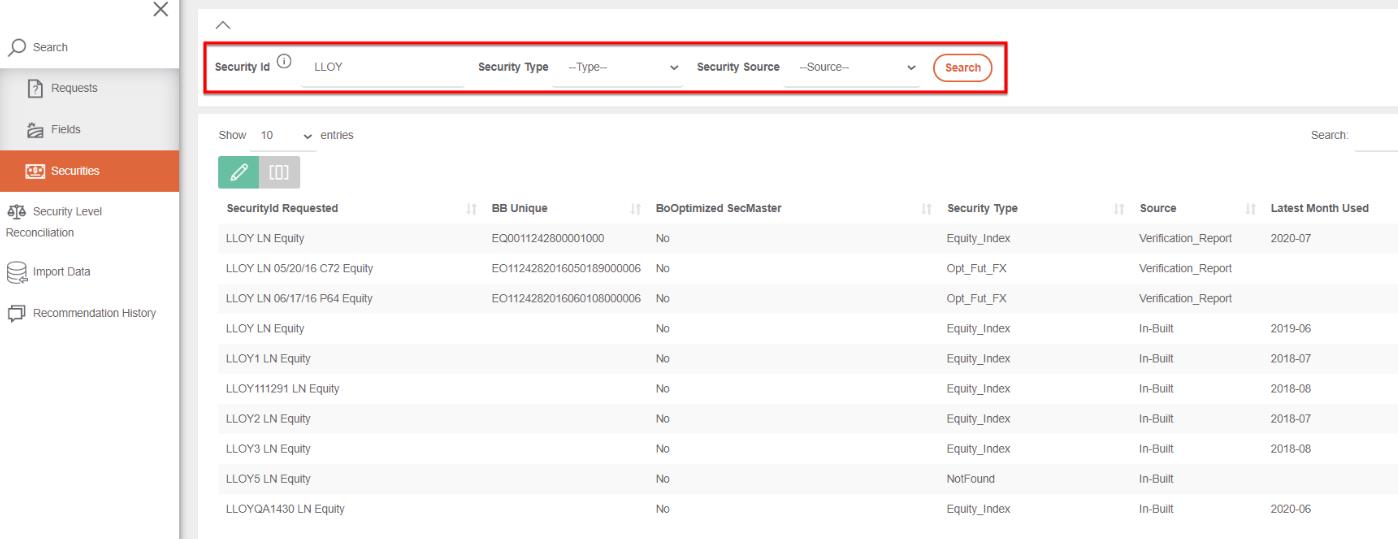The image size is (1398, 539).
Task: Click the Security Id info icon
Action: [285, 66]
